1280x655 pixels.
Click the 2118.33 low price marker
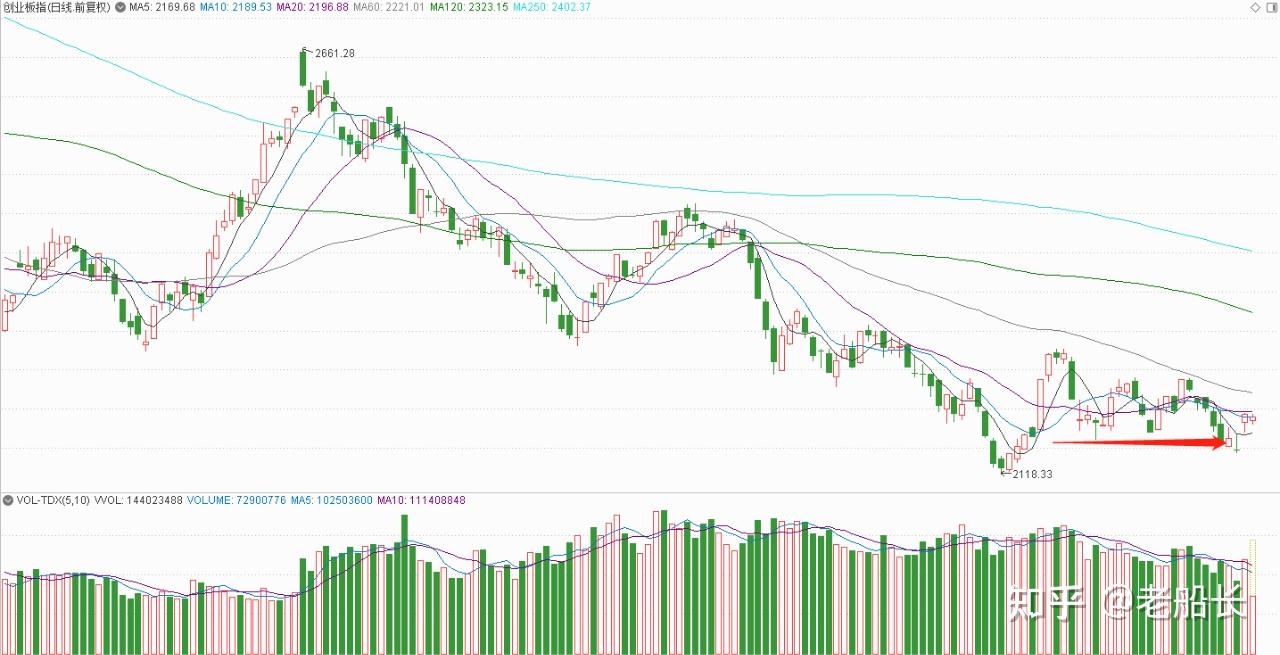(x=1033, y=474)
